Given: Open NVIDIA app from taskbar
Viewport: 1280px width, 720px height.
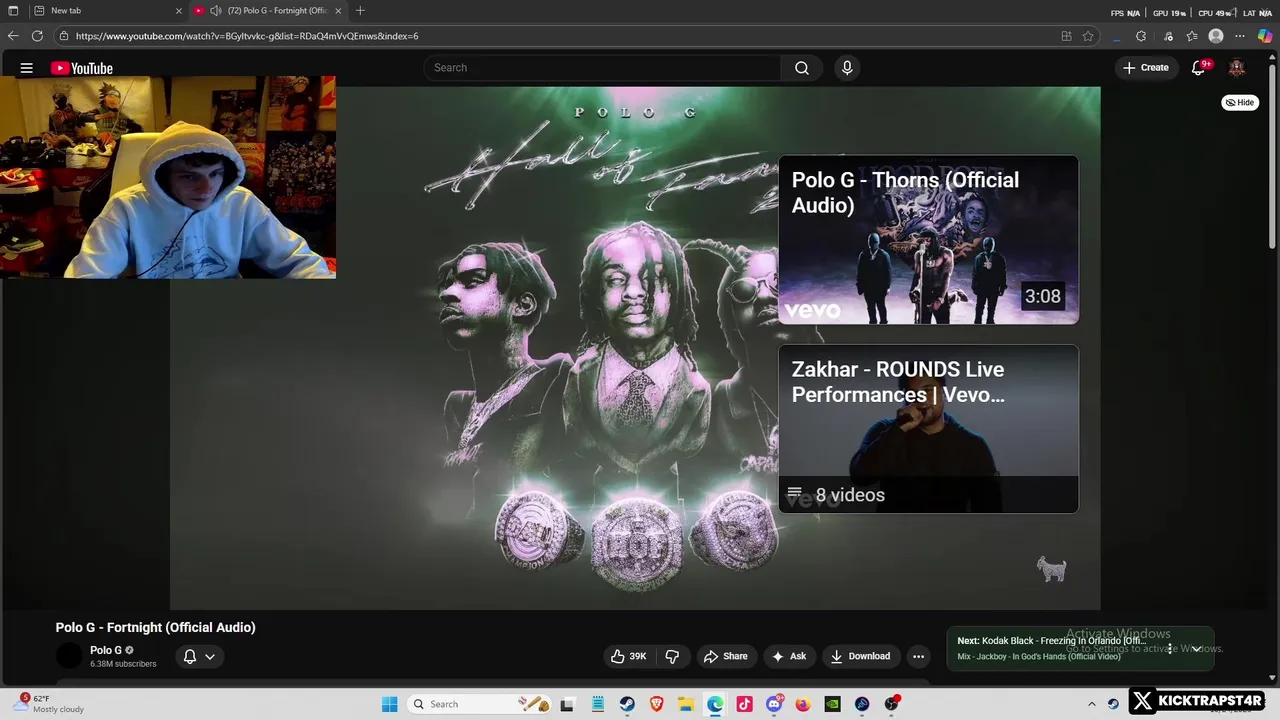Looking at the screenshot, I should pos(832,704).
